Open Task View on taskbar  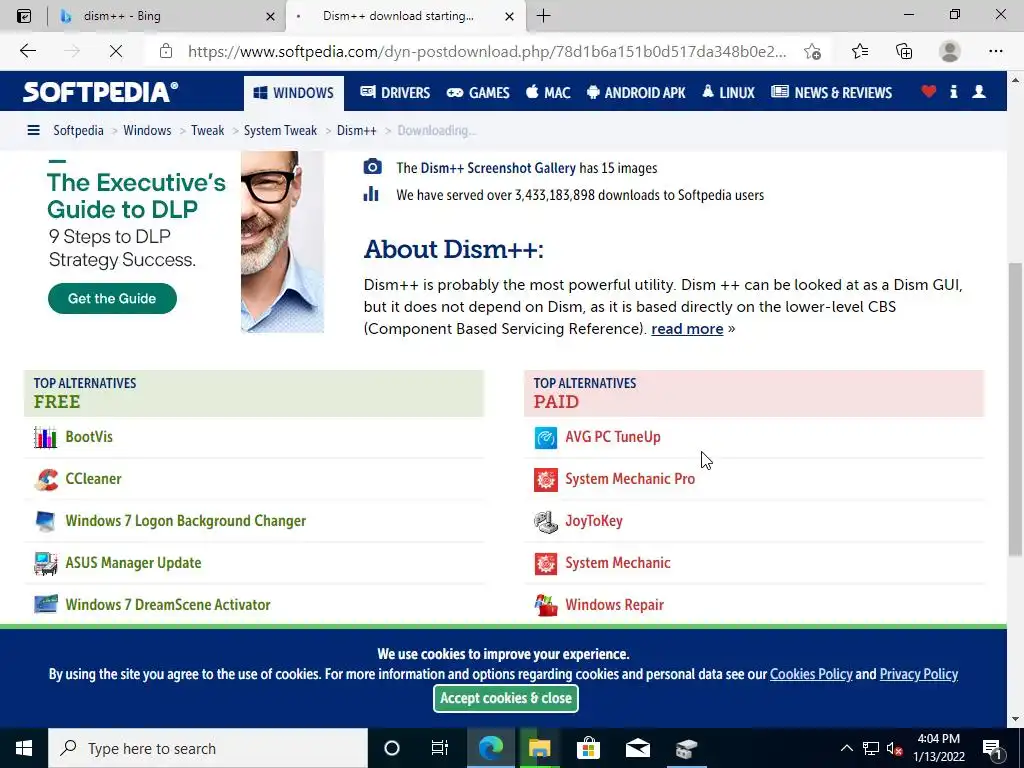pos(440,748)
